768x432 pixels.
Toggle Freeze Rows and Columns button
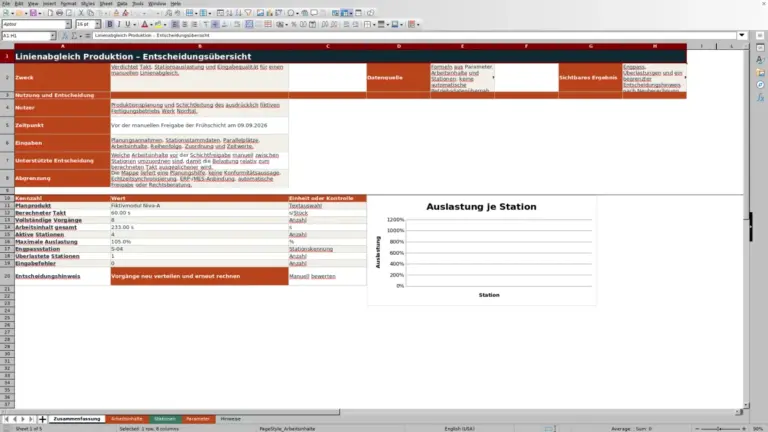345,13
